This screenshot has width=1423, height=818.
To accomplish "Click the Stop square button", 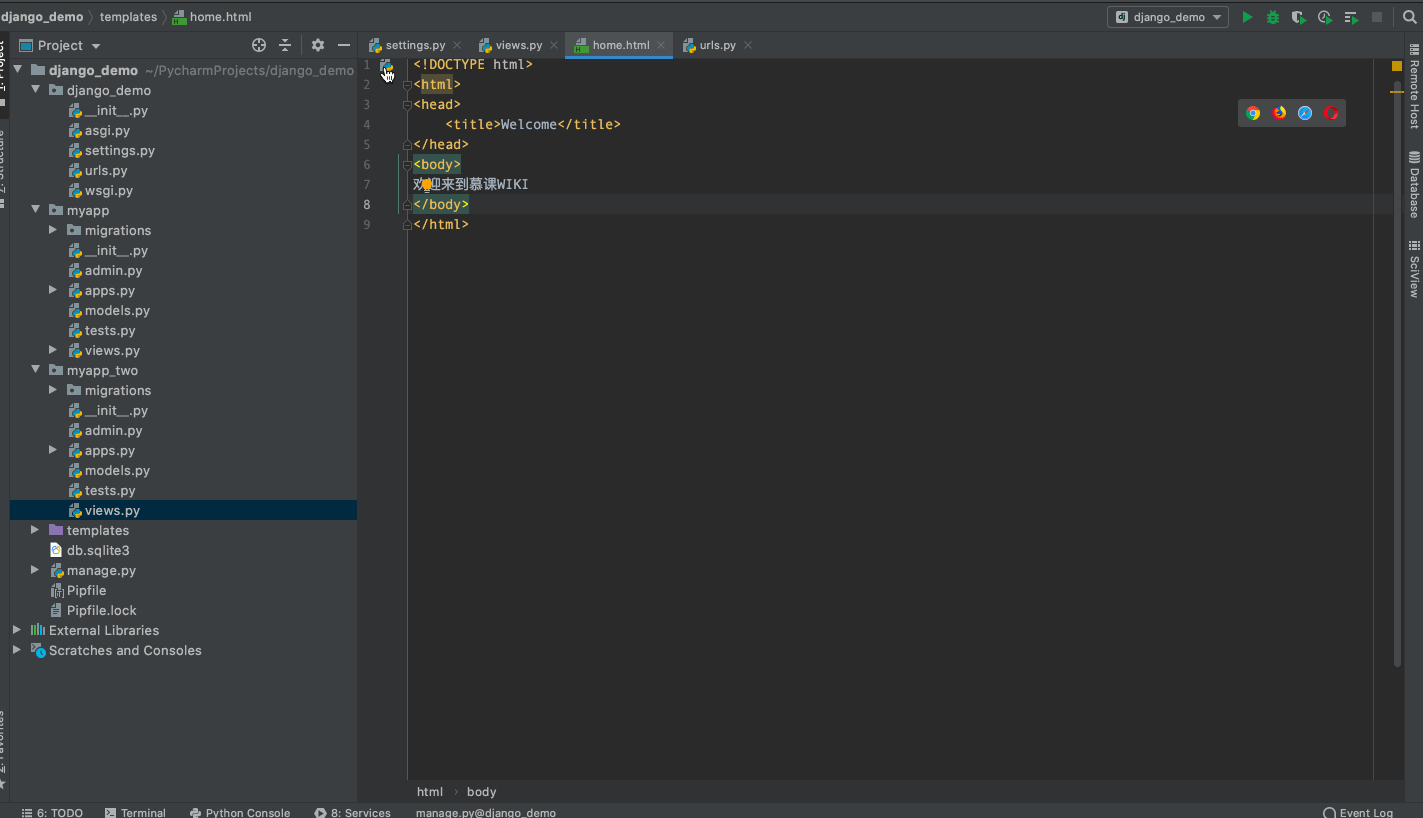I will [1377, 17].
